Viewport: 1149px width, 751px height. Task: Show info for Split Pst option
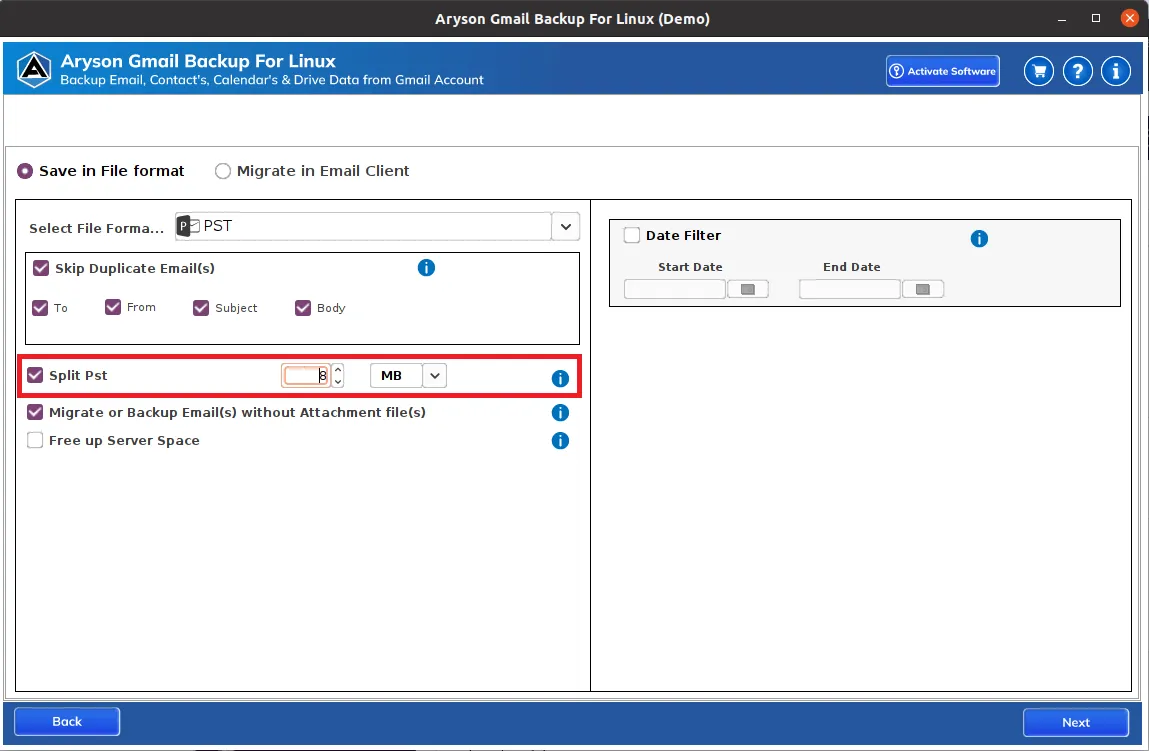560,378
